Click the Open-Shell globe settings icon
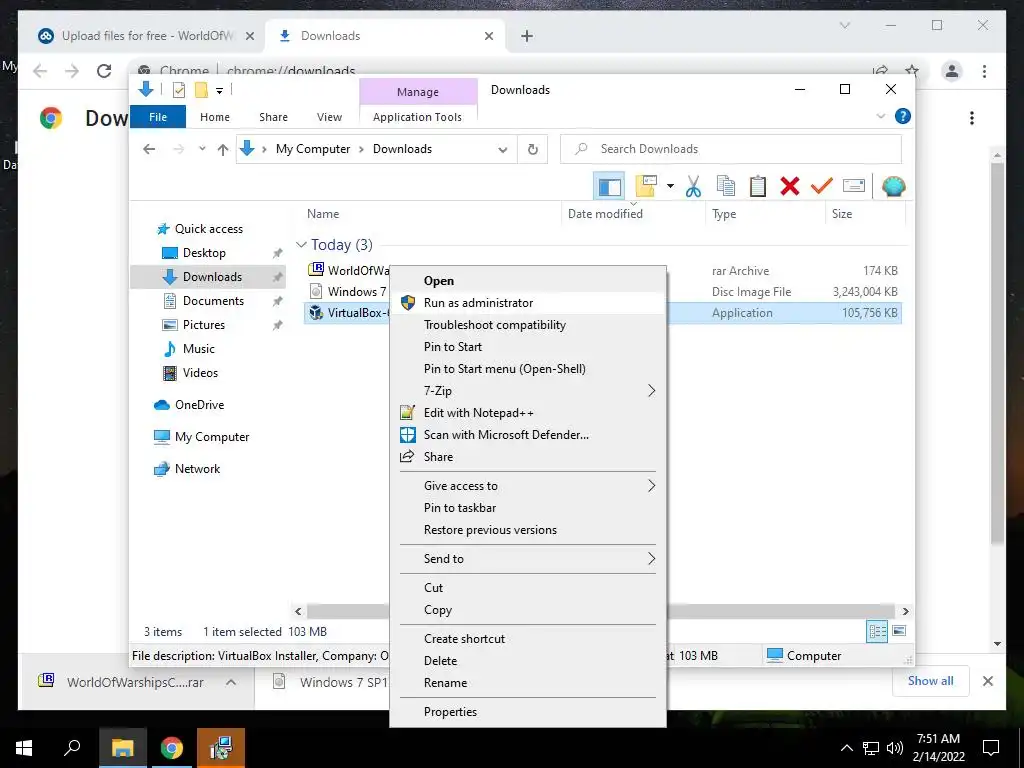The width and height of the screenshot is (1024, 768). [x=893, y=187]
